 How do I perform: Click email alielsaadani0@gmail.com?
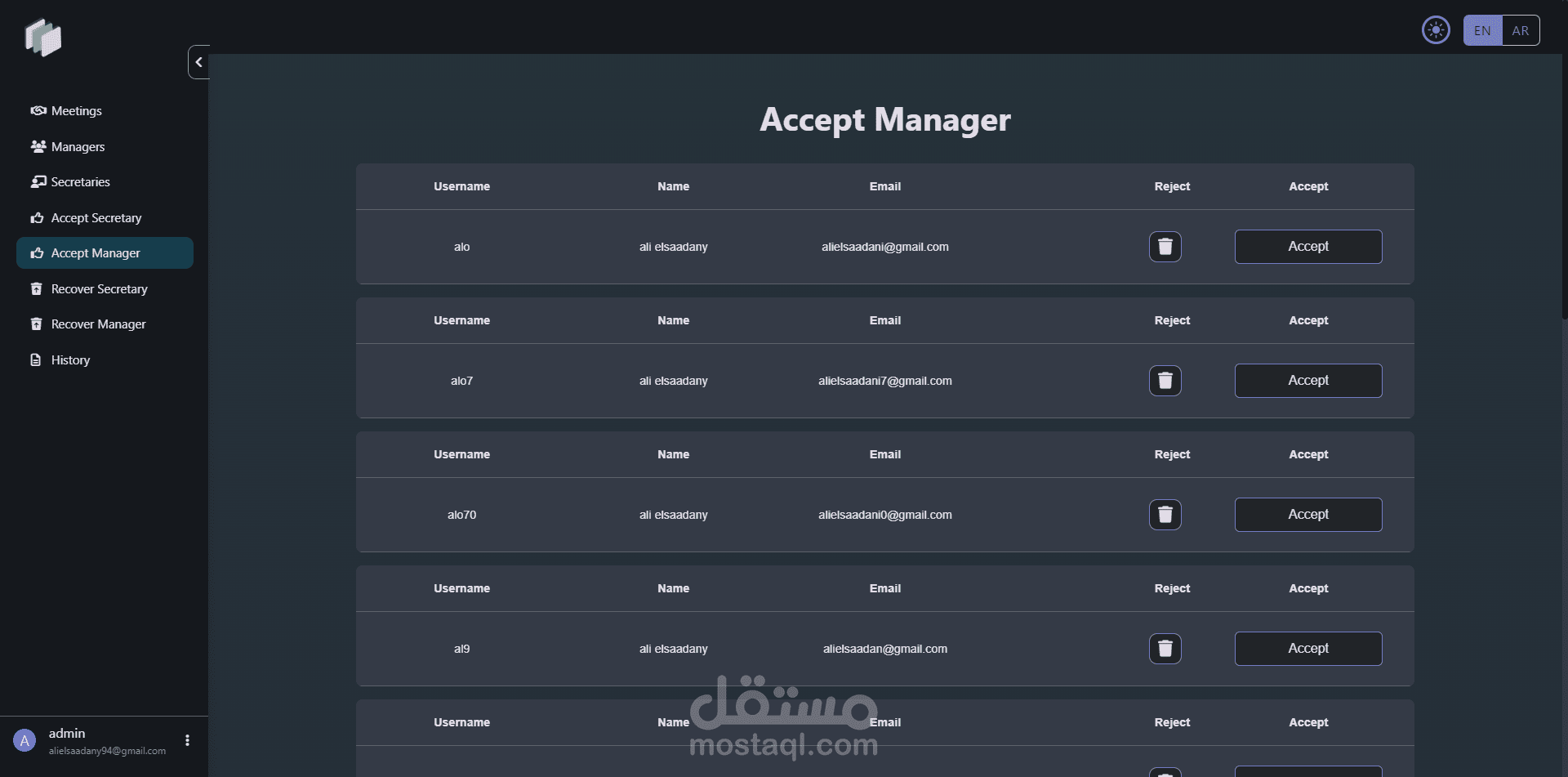coord(885,515)
